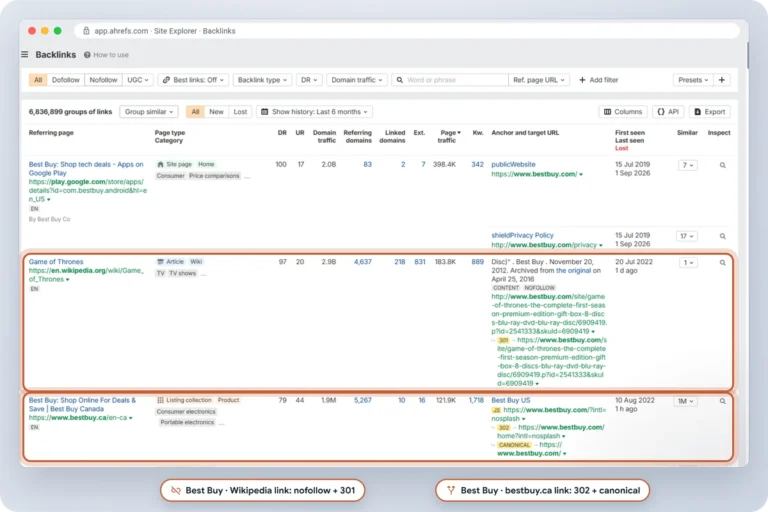Open the bestbuy.com/privacy target URL
Screen dimensions: 768x512
click(544, 244)
